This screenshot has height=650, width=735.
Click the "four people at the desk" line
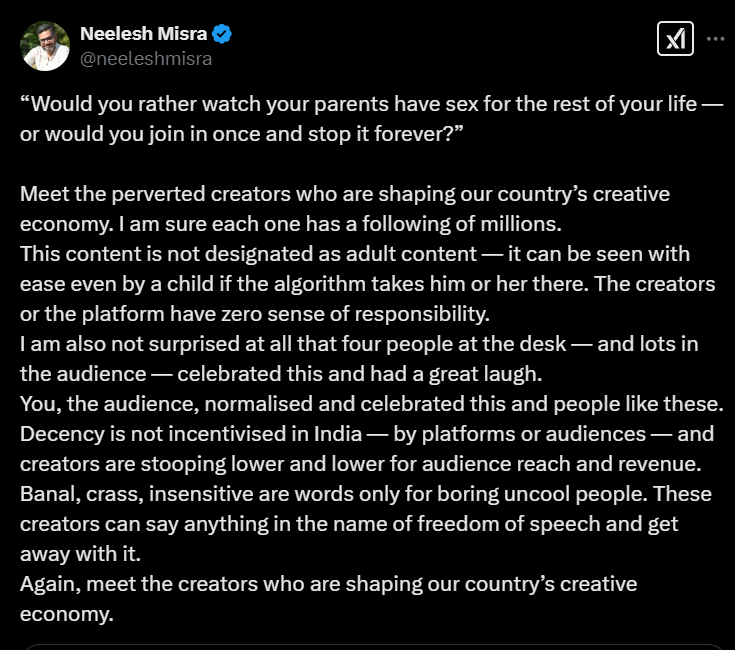pyautogui.click(x=359, y=344)
